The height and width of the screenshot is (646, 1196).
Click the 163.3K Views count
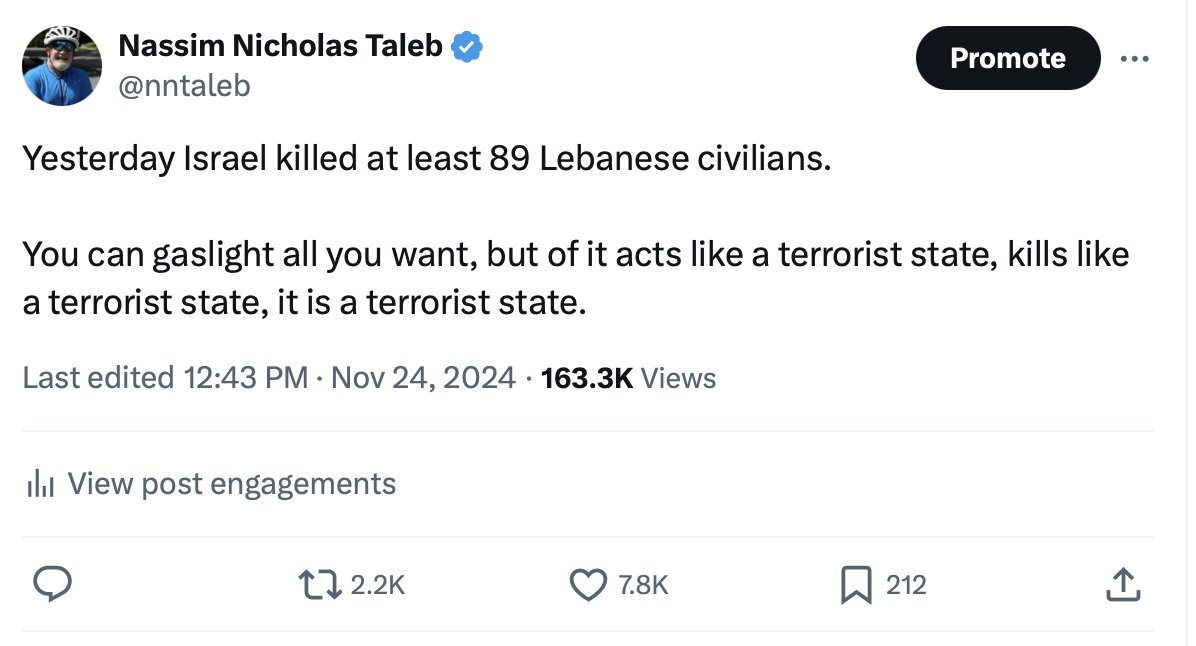click(x=628, y=378)
